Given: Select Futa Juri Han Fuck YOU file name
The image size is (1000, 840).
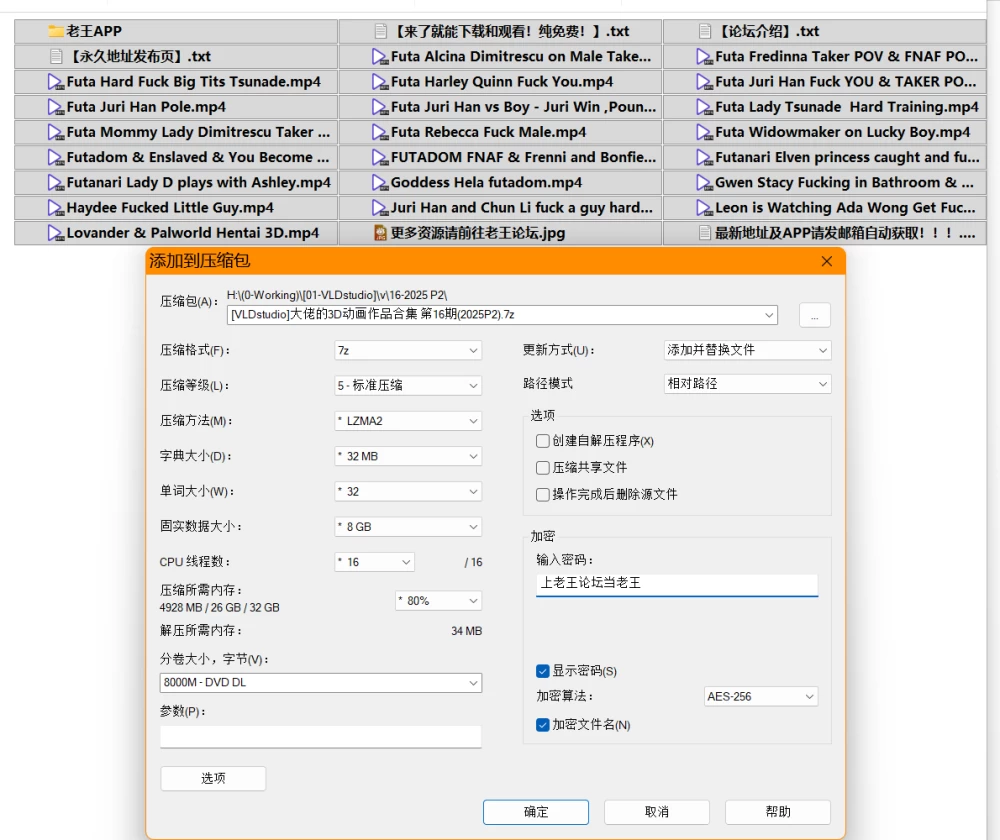Looking at the screenshot, I should (x=846, y=82).
